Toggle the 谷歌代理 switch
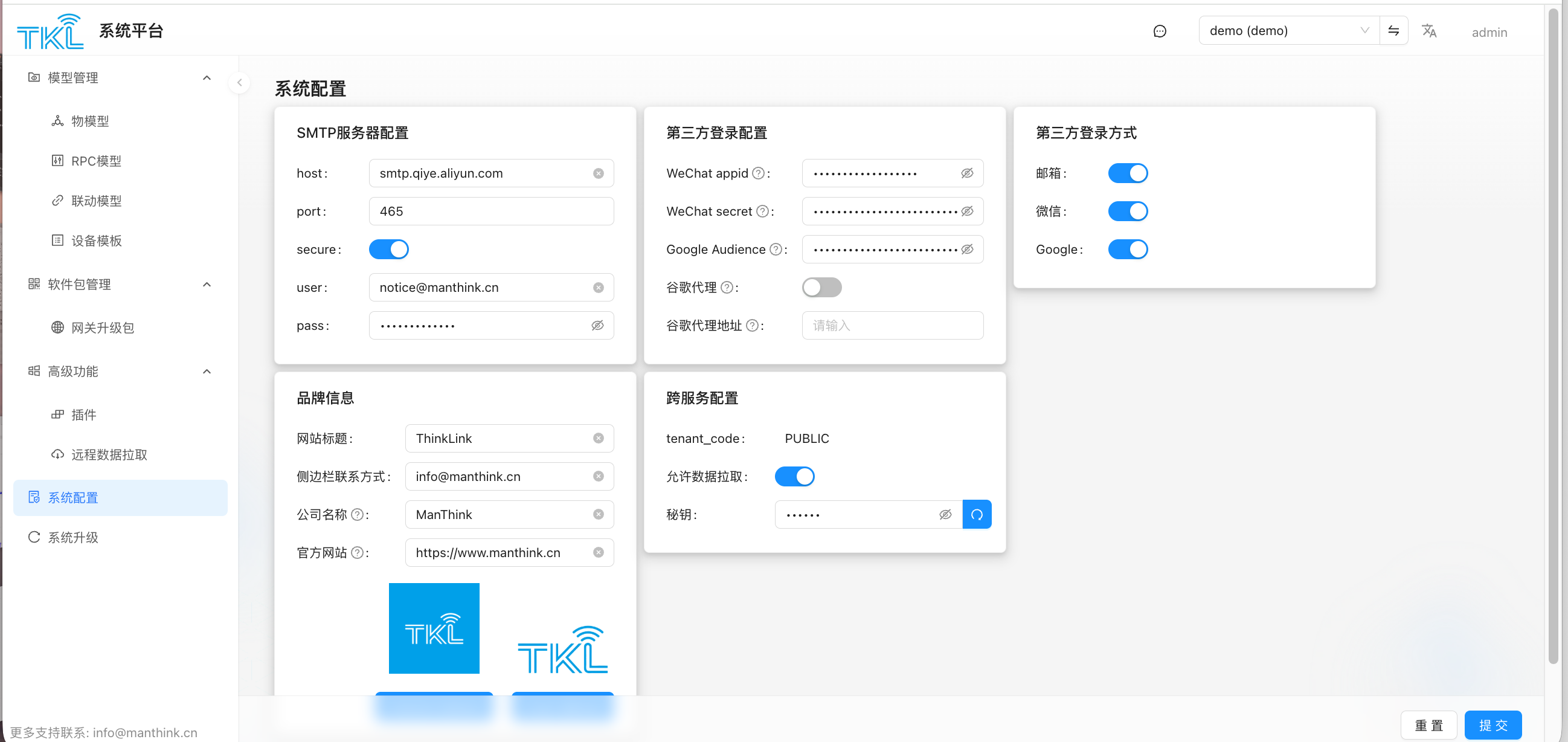 (x=821, y=287)
